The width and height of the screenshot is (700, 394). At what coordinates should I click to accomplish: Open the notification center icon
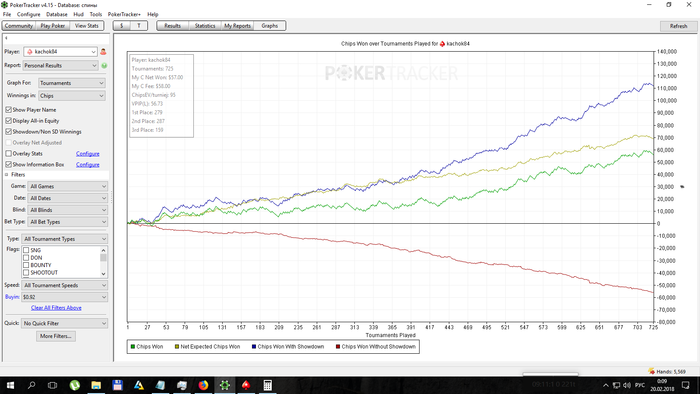click(686, 385)
